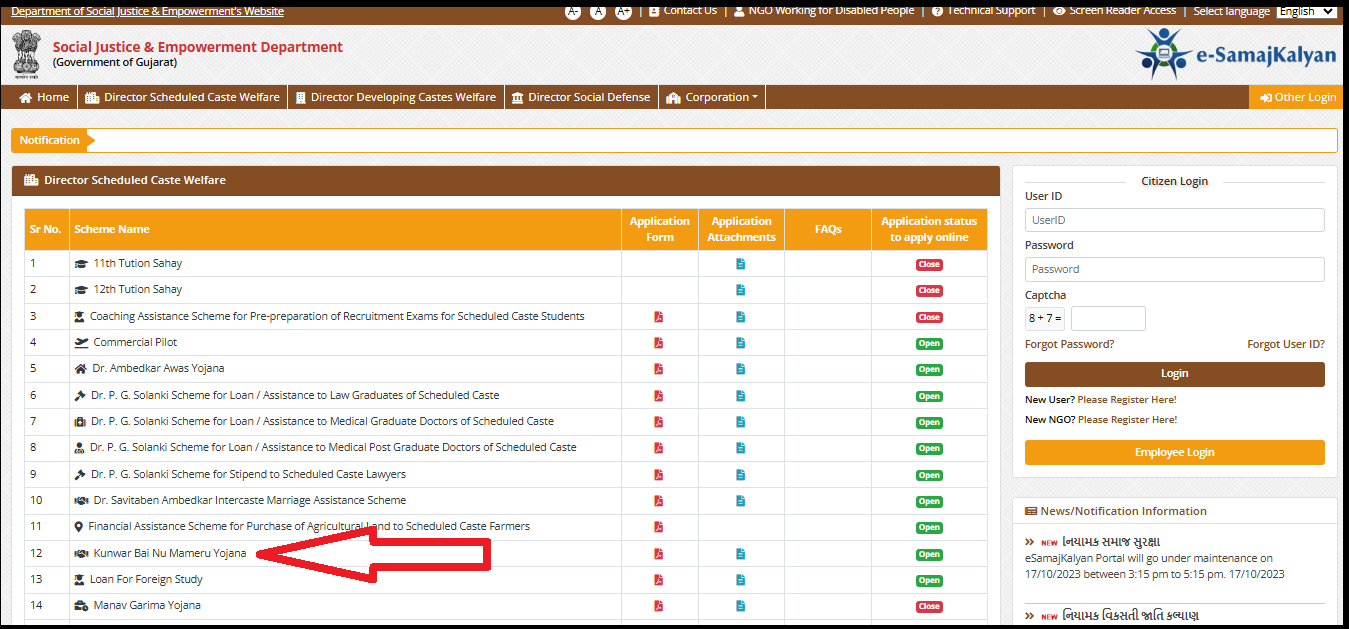Viewport: 1349px width, 629px height.
Task: Open PDF form for Kunwar Bai Nu Mameru Yojana
Action: click(659, 554)
